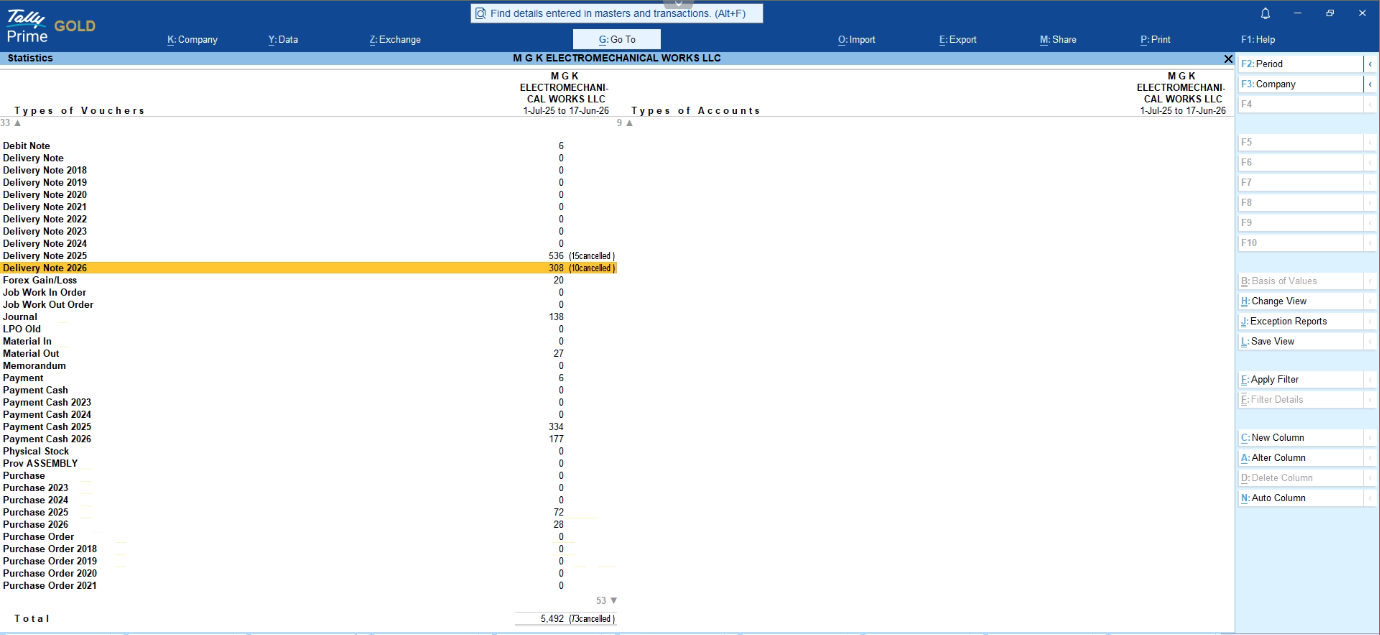Select the Payment Cash 2025 row
Screen dimensions: 1380x635
click(308, 427)
